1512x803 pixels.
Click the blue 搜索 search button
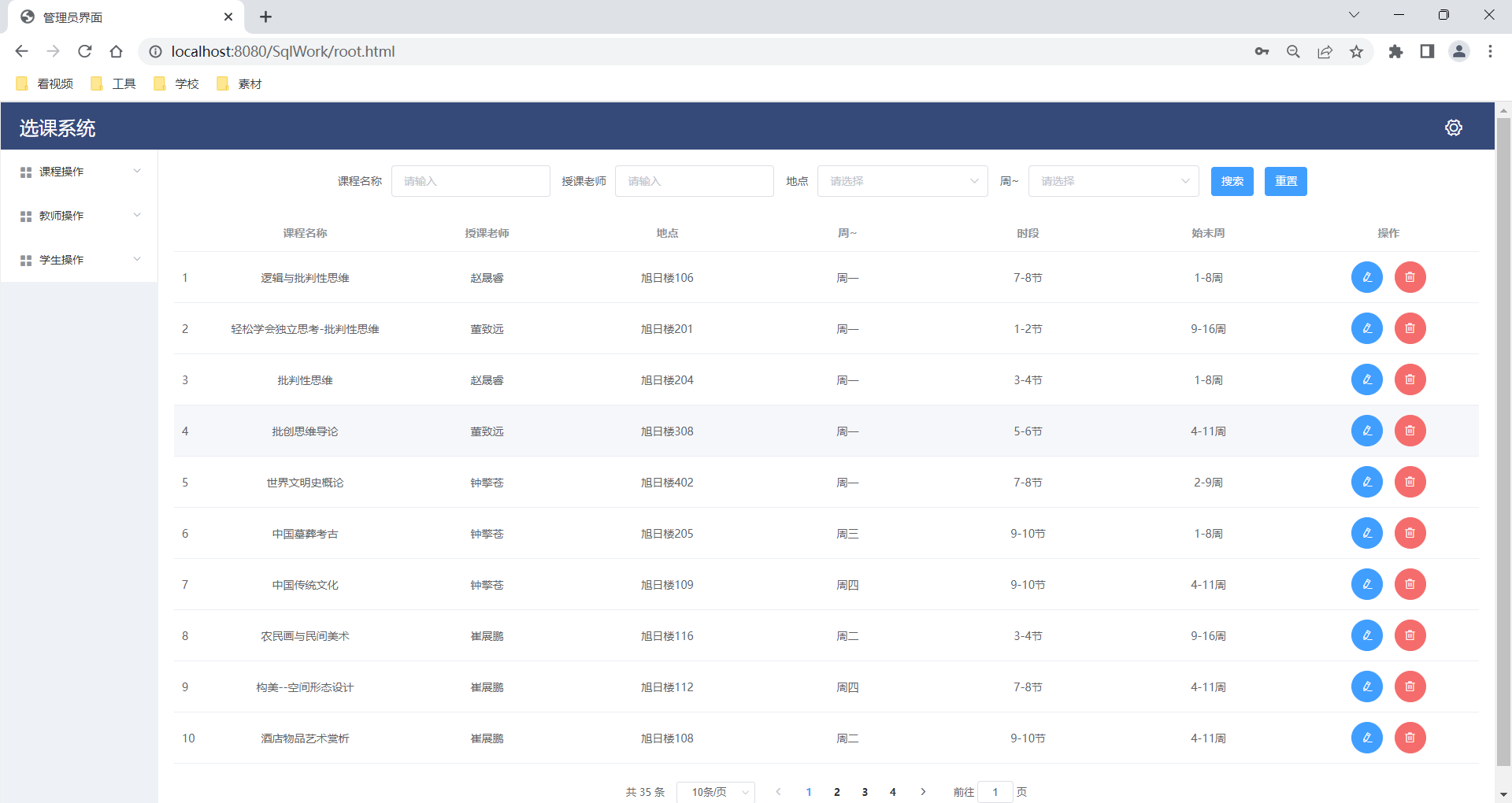pyautogui.click(x=1232, y=181)
